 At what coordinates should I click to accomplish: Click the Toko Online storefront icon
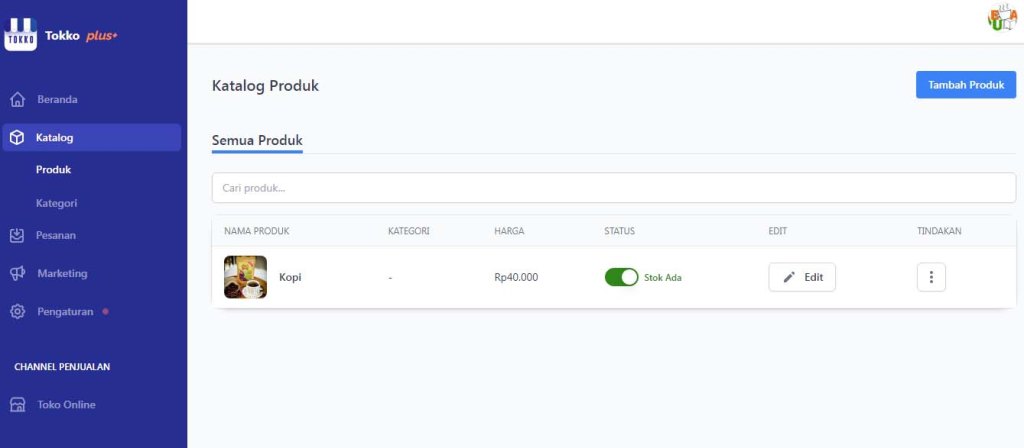16,405
